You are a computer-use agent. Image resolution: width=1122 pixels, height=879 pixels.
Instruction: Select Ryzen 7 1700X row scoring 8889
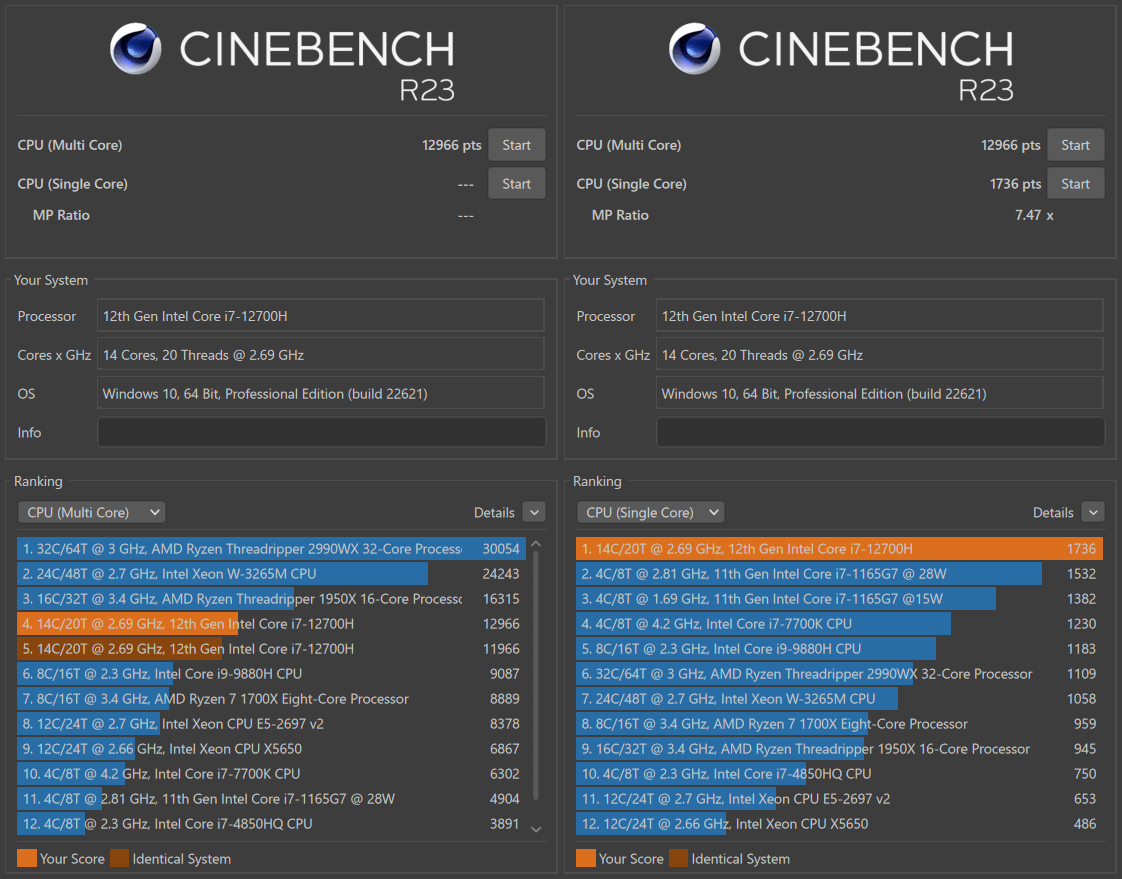(x=271, y=699)
